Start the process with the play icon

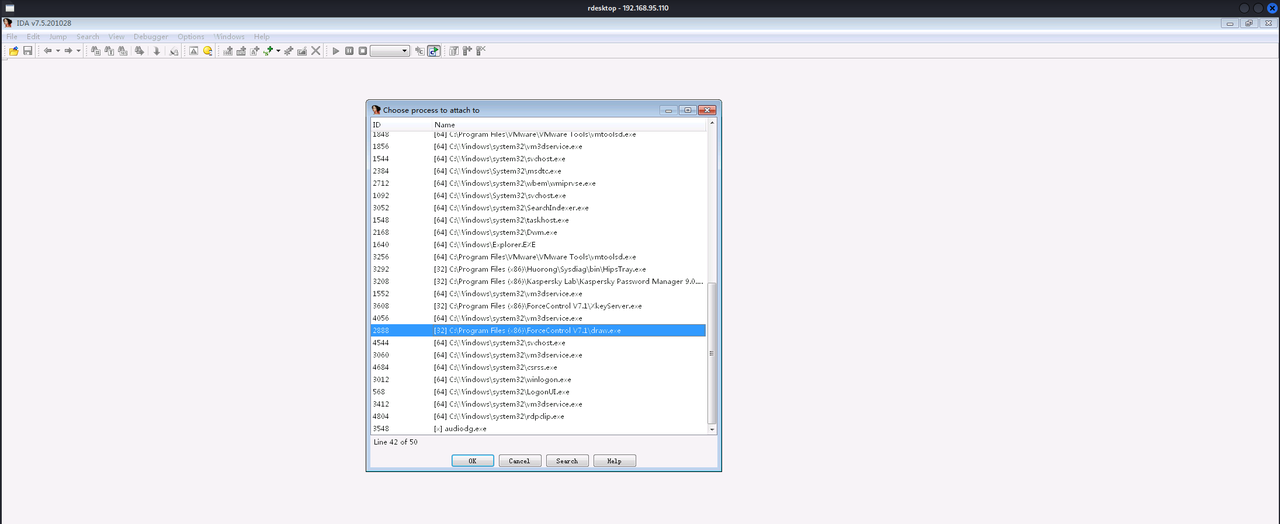point(336,51)
